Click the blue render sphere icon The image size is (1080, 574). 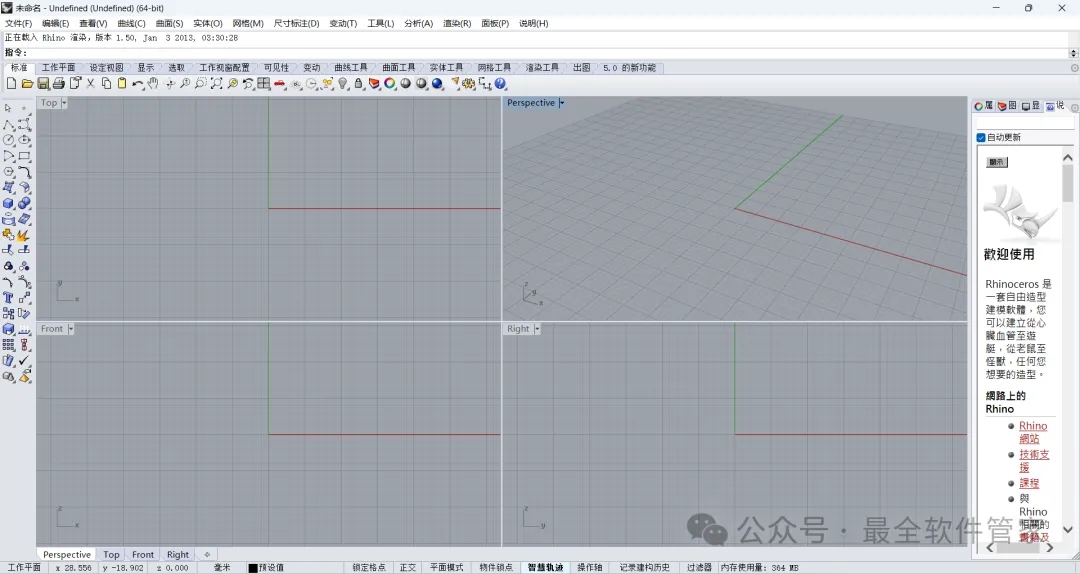[x=437, y=83]
